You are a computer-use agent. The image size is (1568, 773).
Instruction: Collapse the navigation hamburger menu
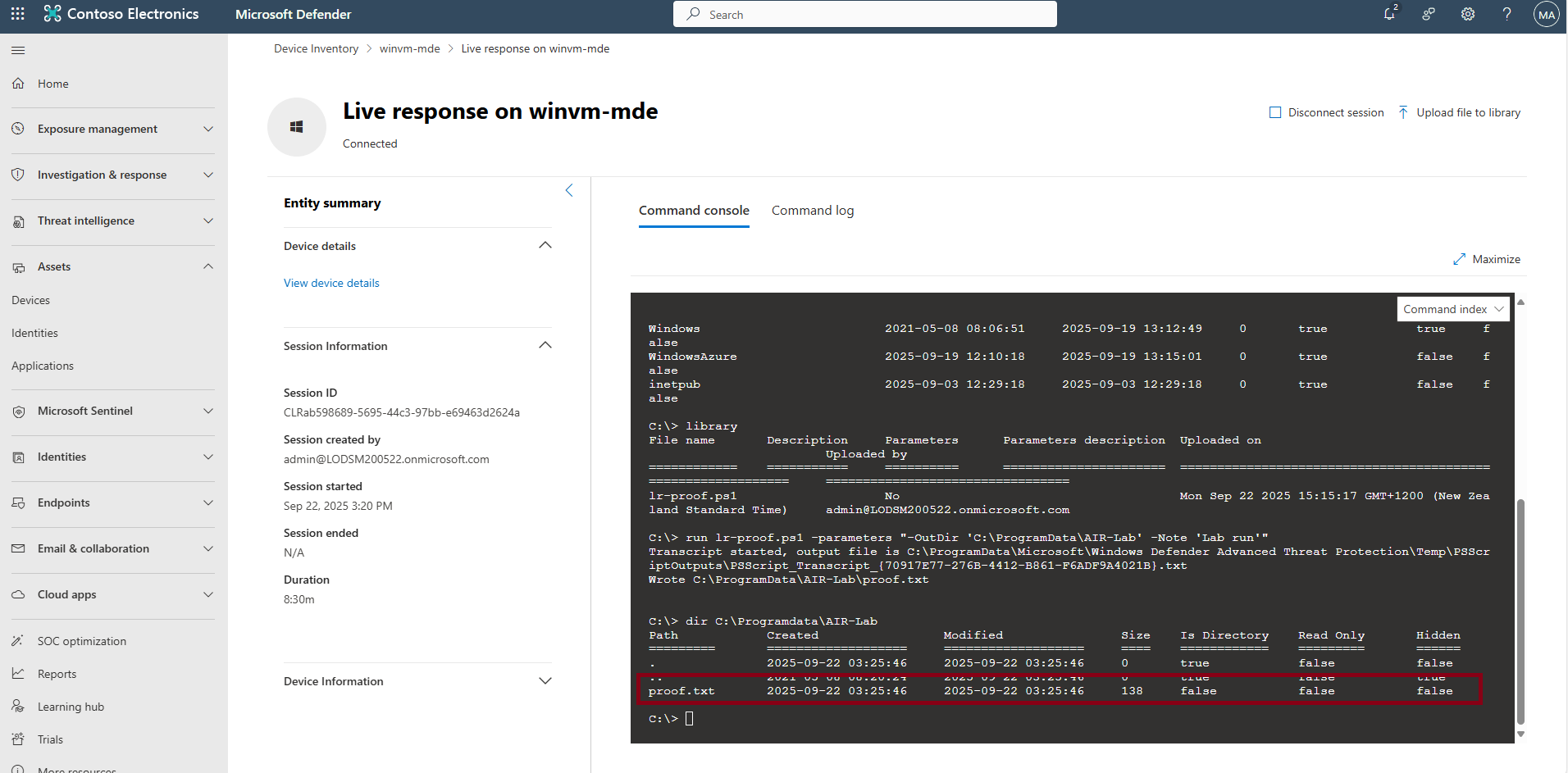(x=18, y=51)
